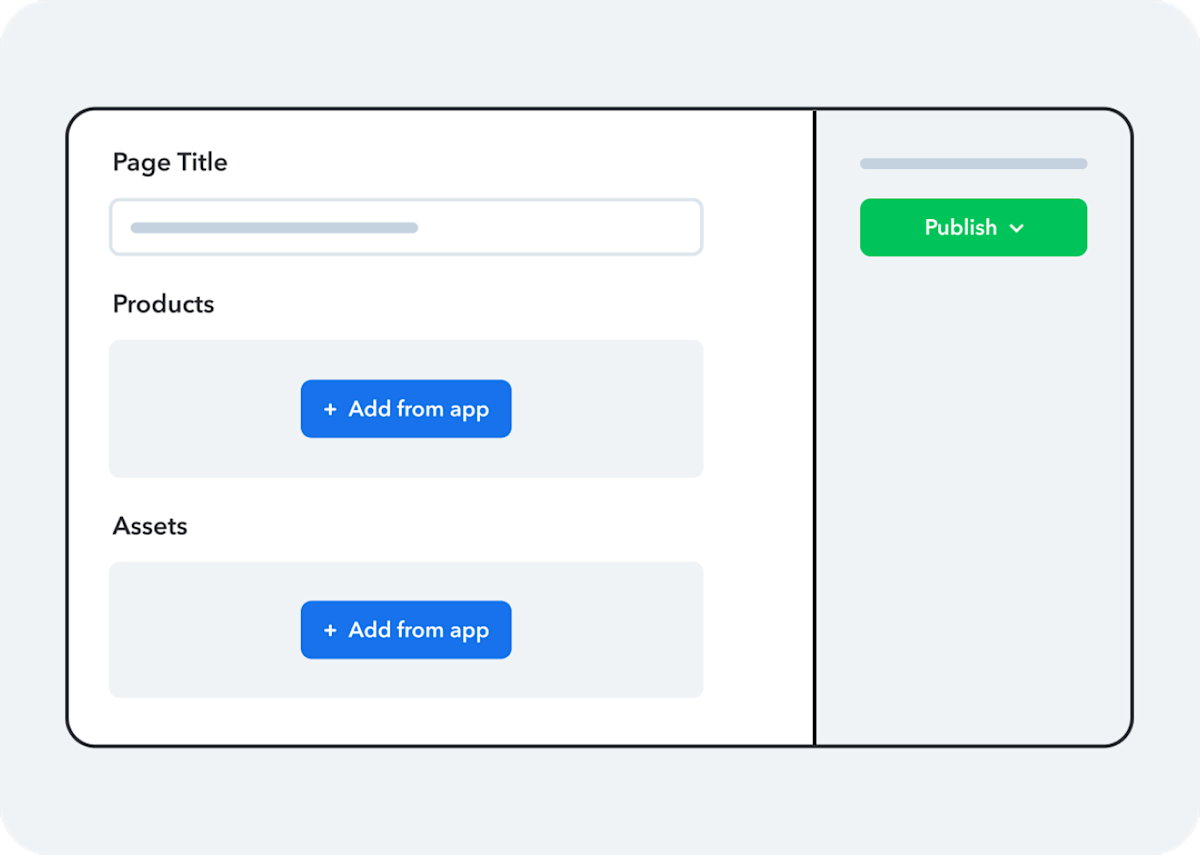Select the Assets section heading
The image size is (1200, 855).
pos(150,526)
